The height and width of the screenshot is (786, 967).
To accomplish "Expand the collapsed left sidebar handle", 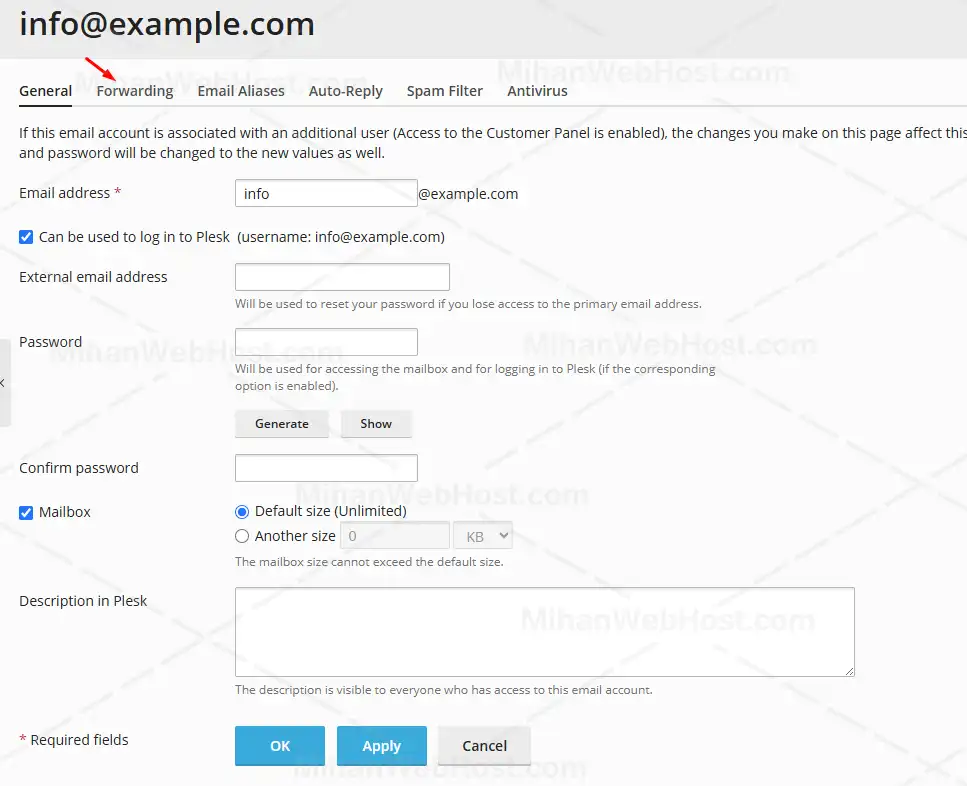I will pyautogui.click(x=4, y=383).
